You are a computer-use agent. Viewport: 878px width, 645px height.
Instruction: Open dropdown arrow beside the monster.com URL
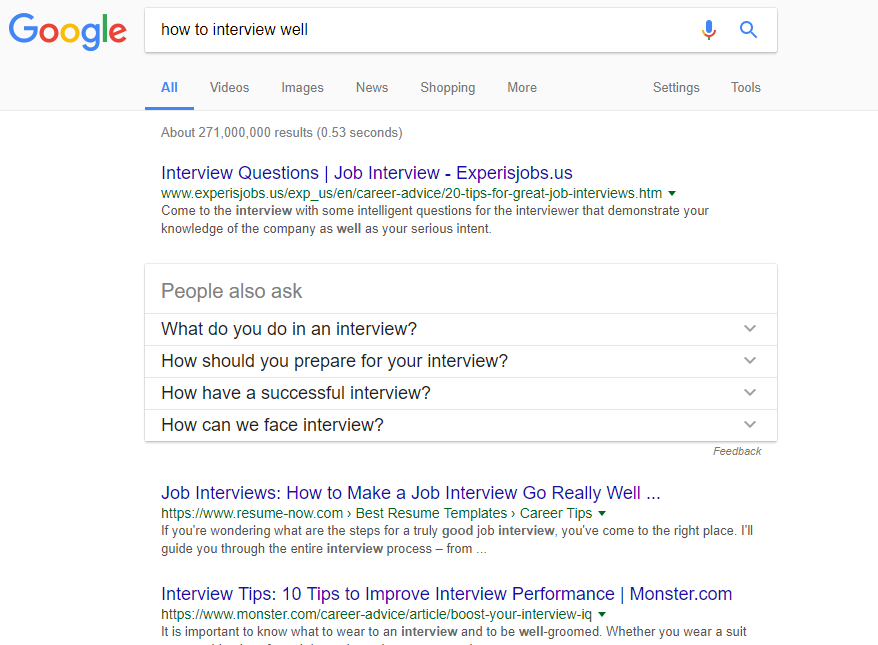[x=602, y=615]
